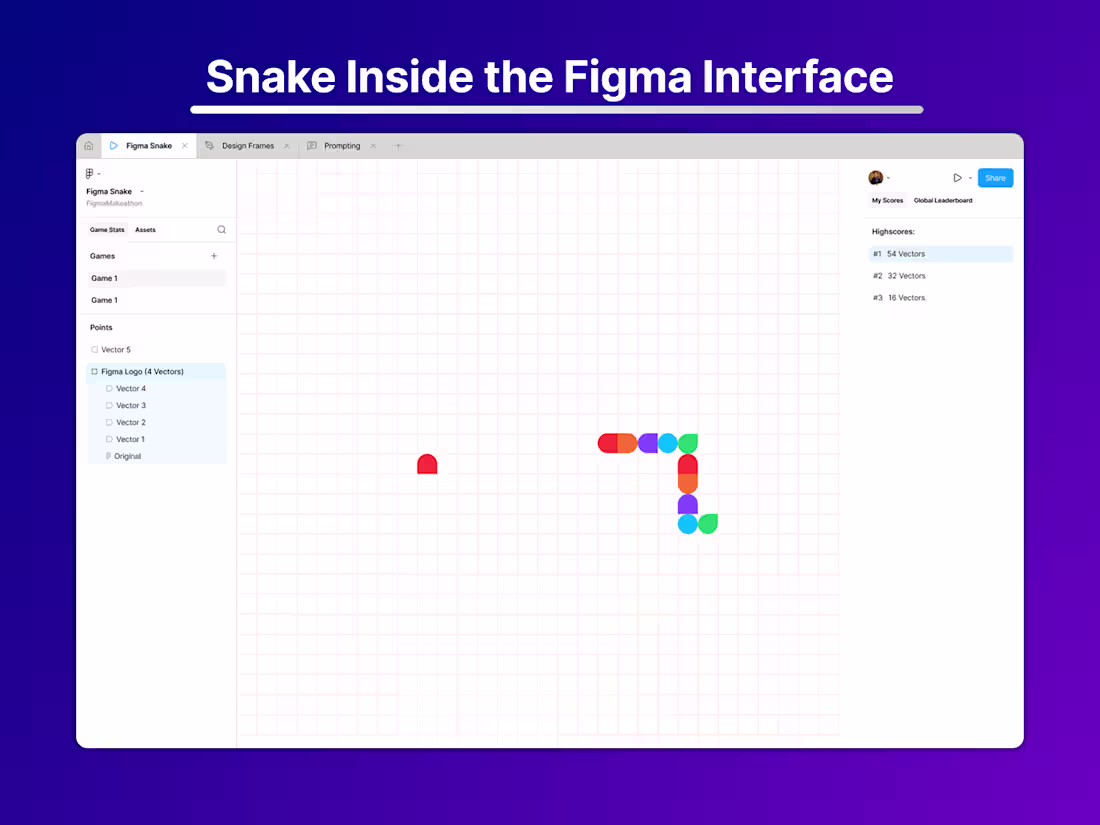Open the profile avatar dropdown
Image resolution: width=1100 pixels, height=825 pixels.
coord(876,177)
